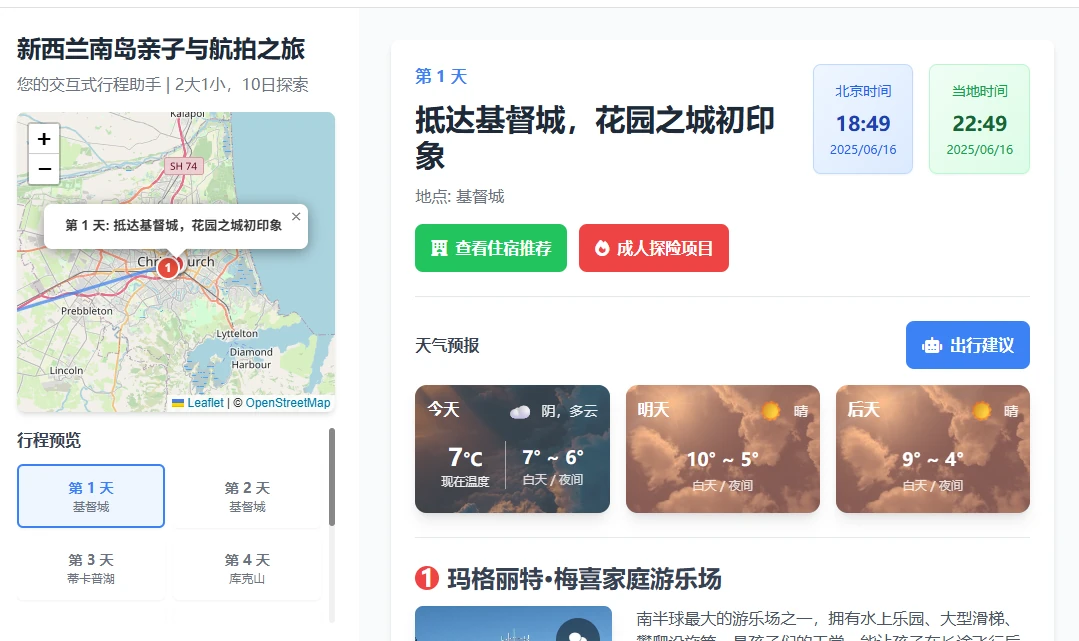
Task: Open 成人探险项目 red button
Action: (653, 248)
